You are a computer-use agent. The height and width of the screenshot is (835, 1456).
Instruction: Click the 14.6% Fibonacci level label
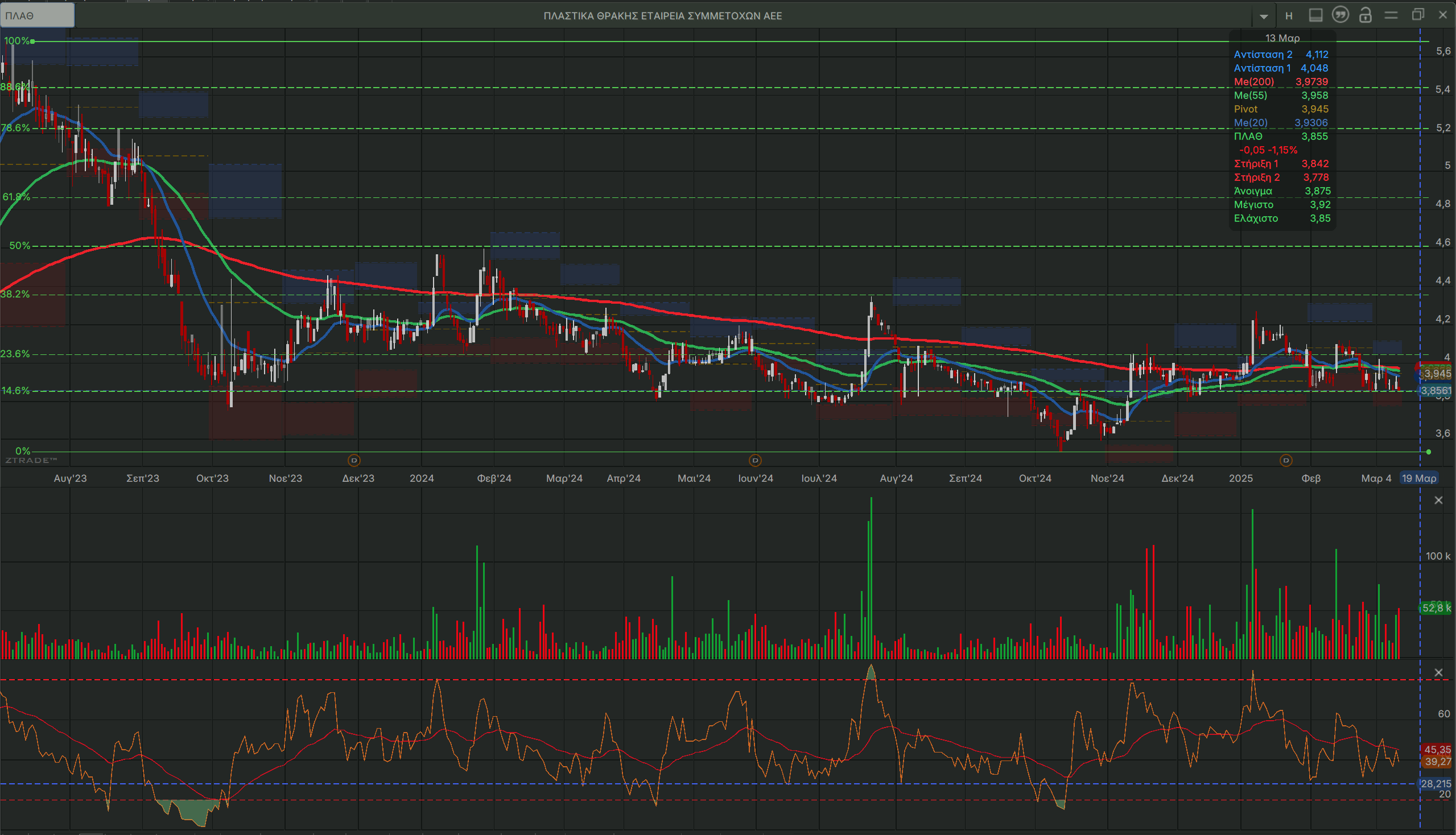point(15,391)
